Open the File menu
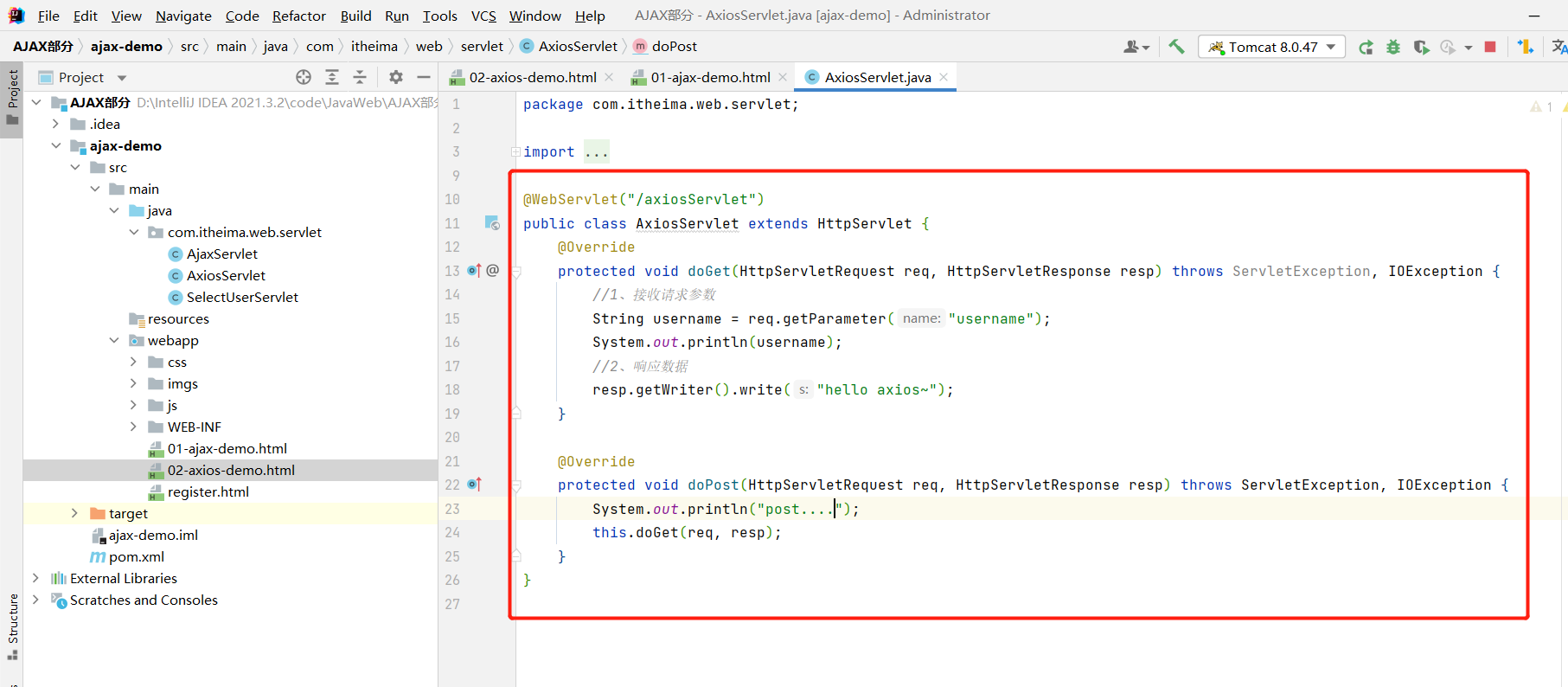The width and height of the screenshot is (1568, 687). tap(48, 16)
